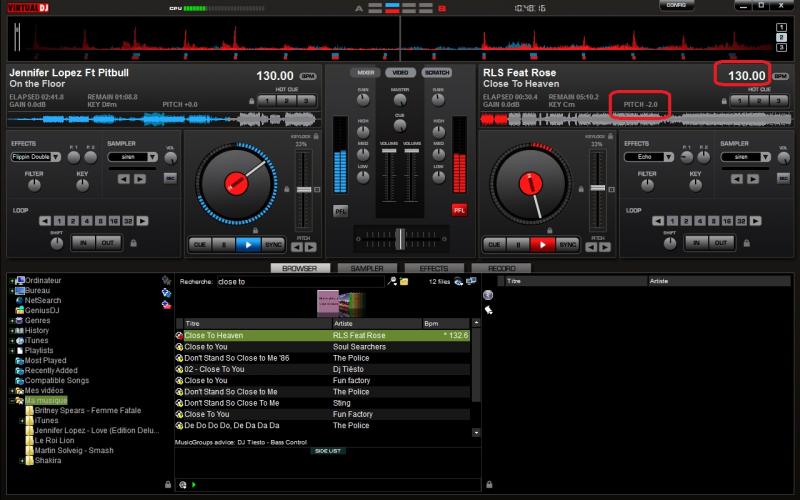Click the crossfader slider

point(399,235)
